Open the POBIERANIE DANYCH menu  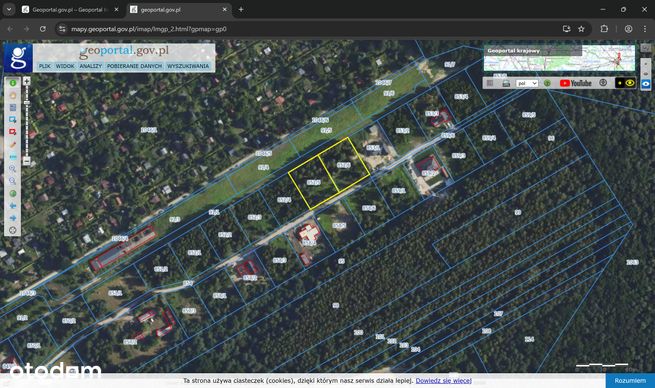134,66
